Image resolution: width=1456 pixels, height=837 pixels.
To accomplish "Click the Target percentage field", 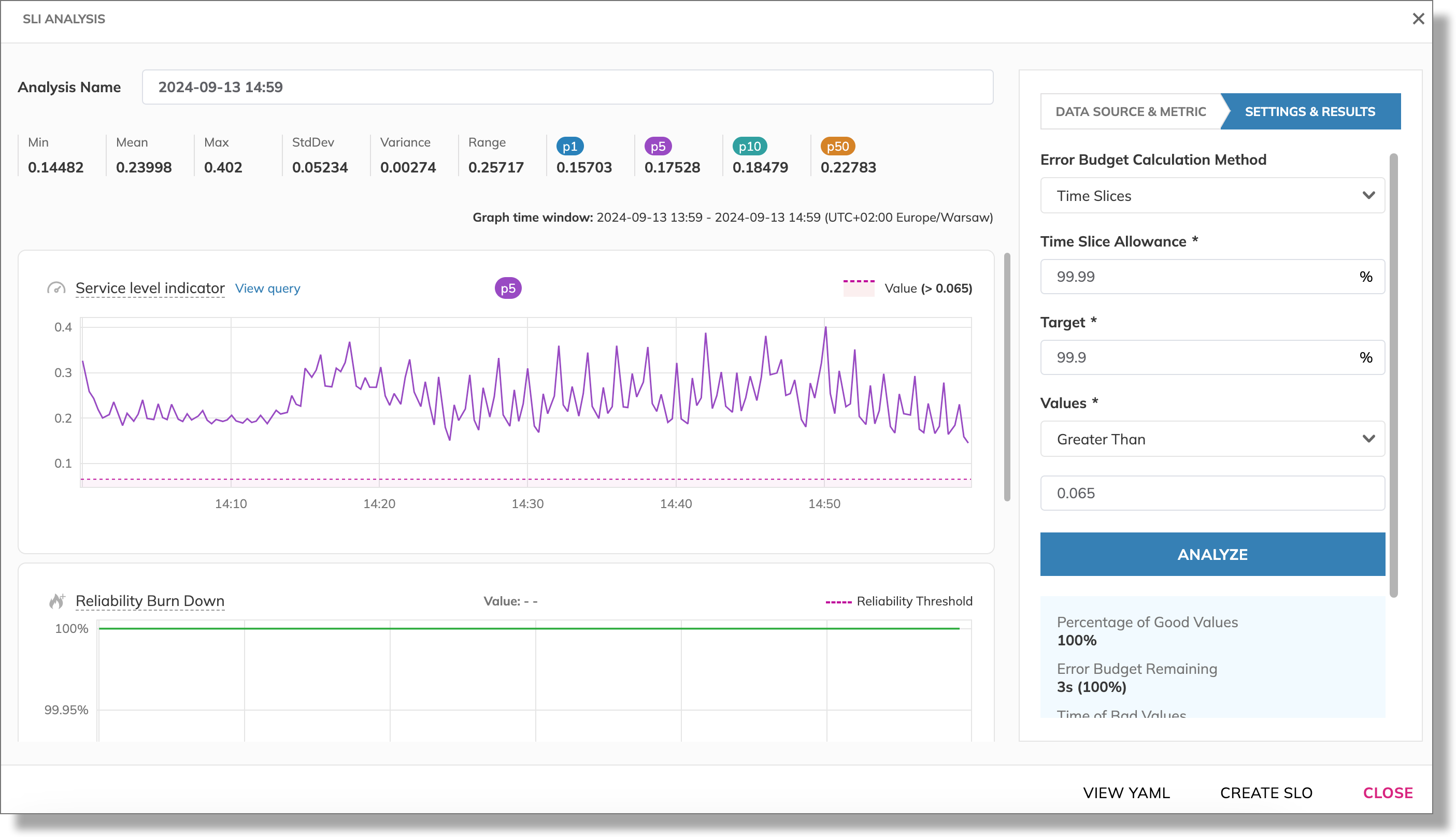I will point(1212,357).
